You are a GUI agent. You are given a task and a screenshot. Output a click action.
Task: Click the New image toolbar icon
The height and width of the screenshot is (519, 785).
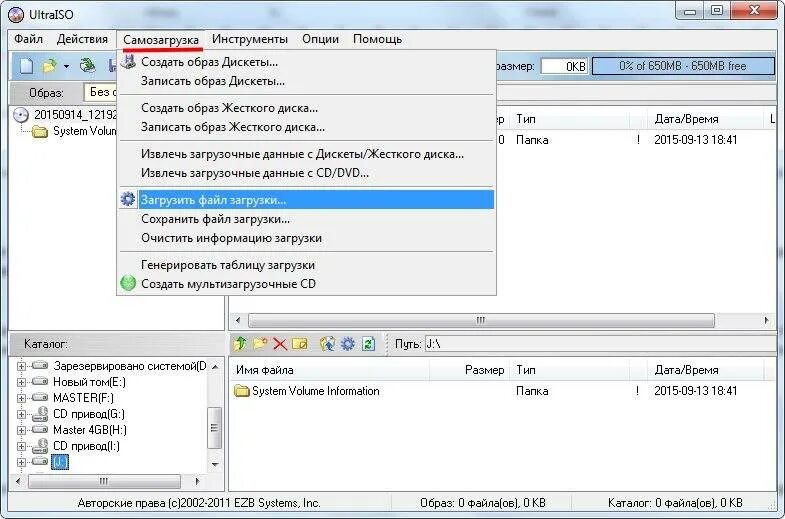click(x=26, y=66)
